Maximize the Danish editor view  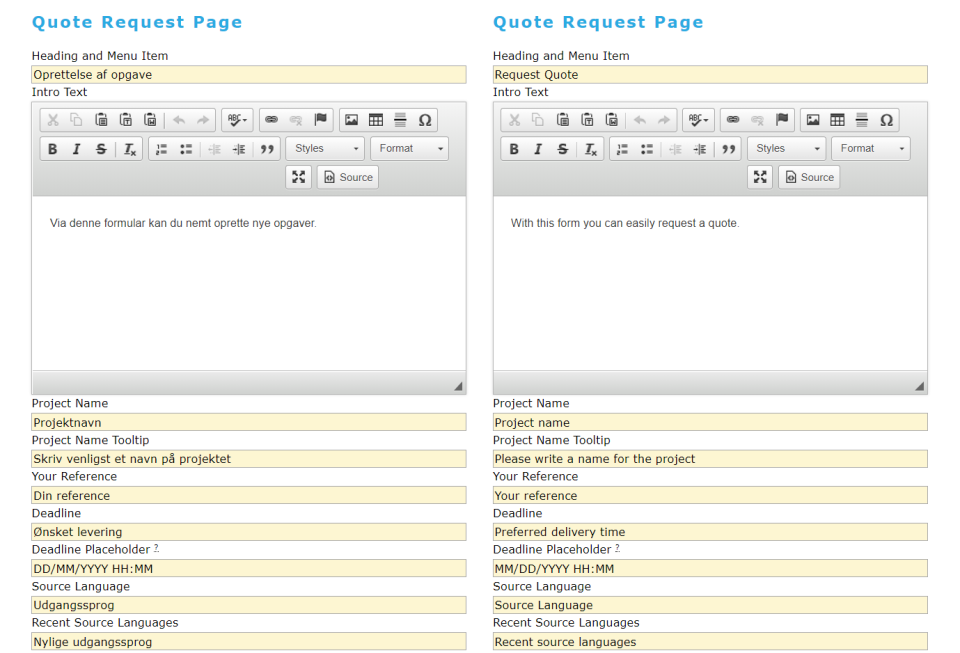pos(298,177)
